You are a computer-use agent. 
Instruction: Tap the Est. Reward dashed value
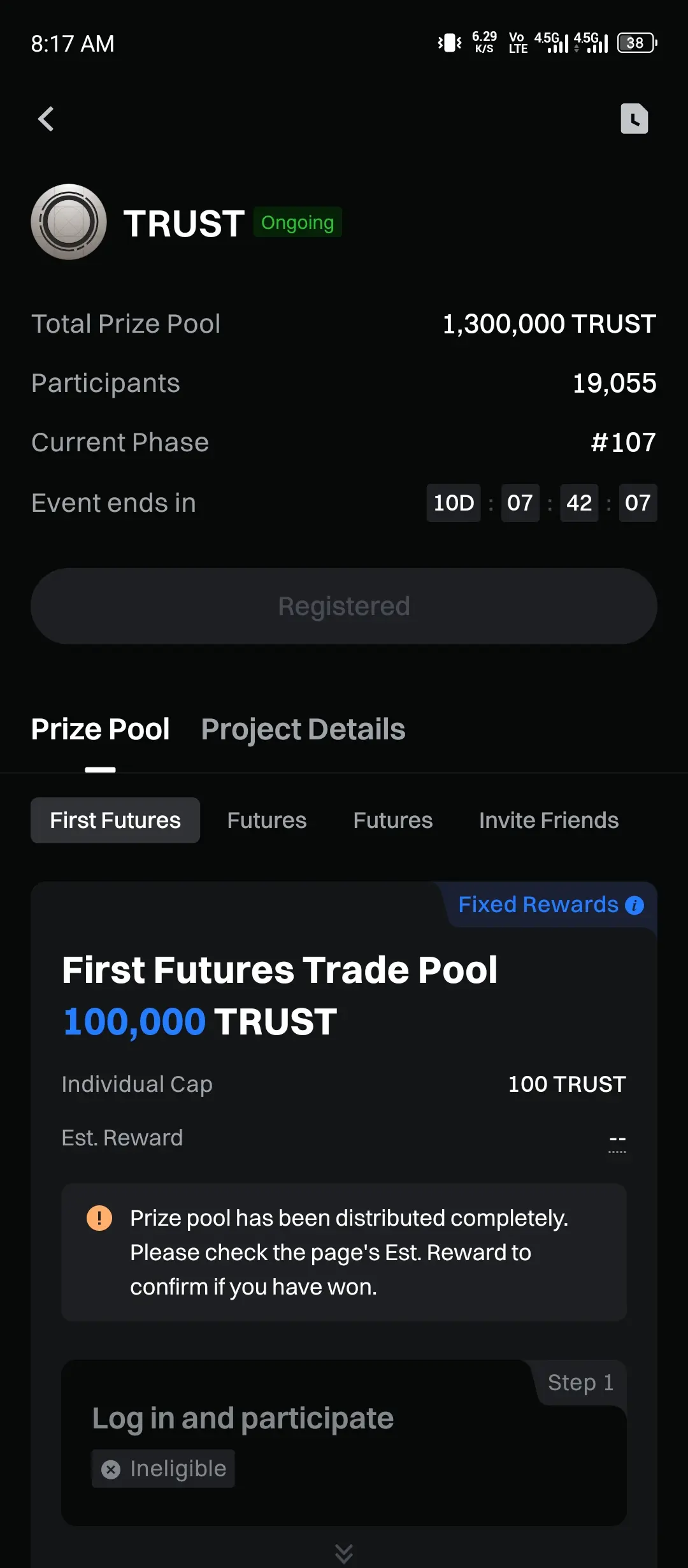pos(617,1140)
